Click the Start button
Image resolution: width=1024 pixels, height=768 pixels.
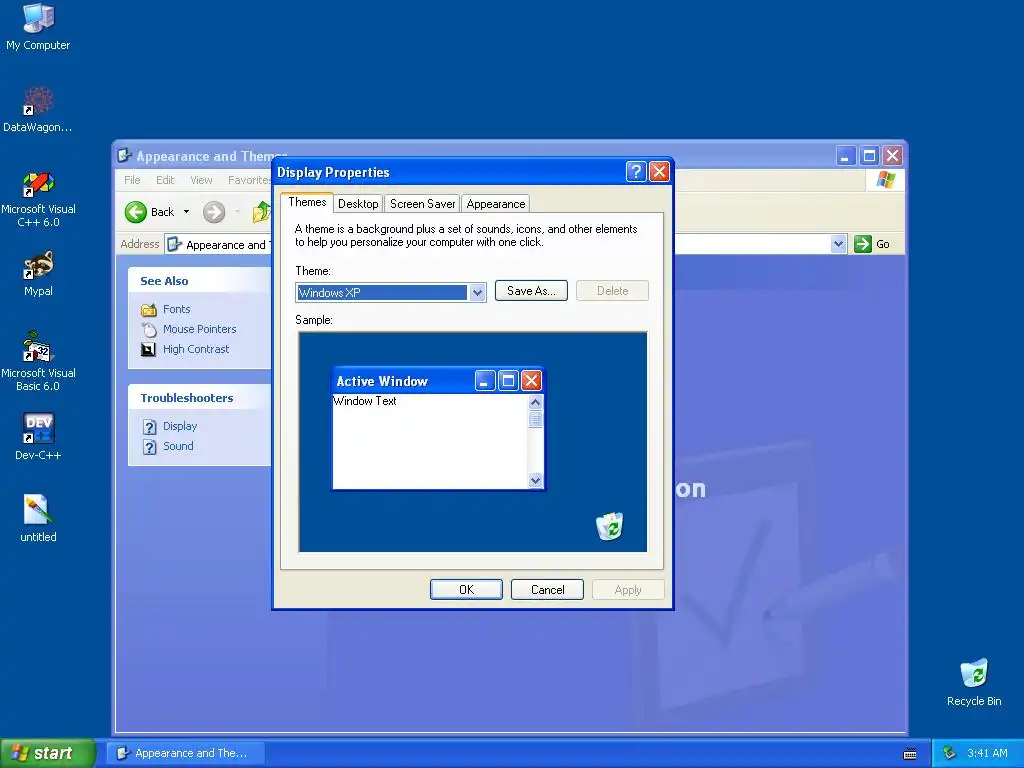(x=47, y=753)
